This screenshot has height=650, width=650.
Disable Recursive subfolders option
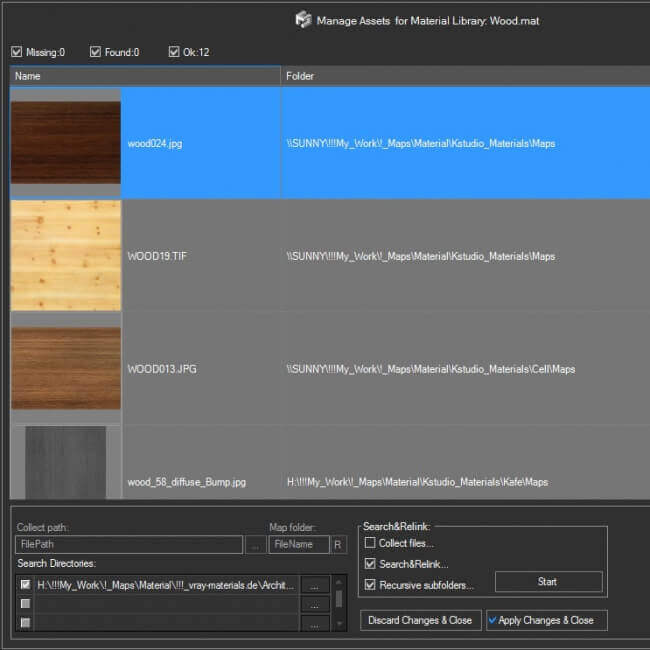(x=371, y=585)
